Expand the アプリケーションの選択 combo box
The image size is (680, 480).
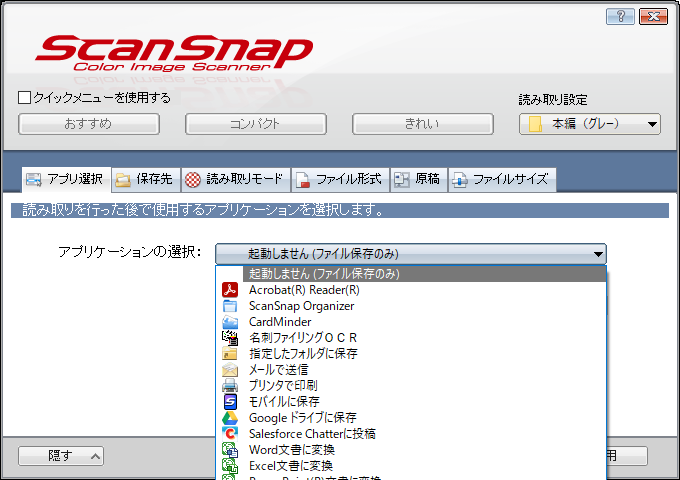(411, 254)
